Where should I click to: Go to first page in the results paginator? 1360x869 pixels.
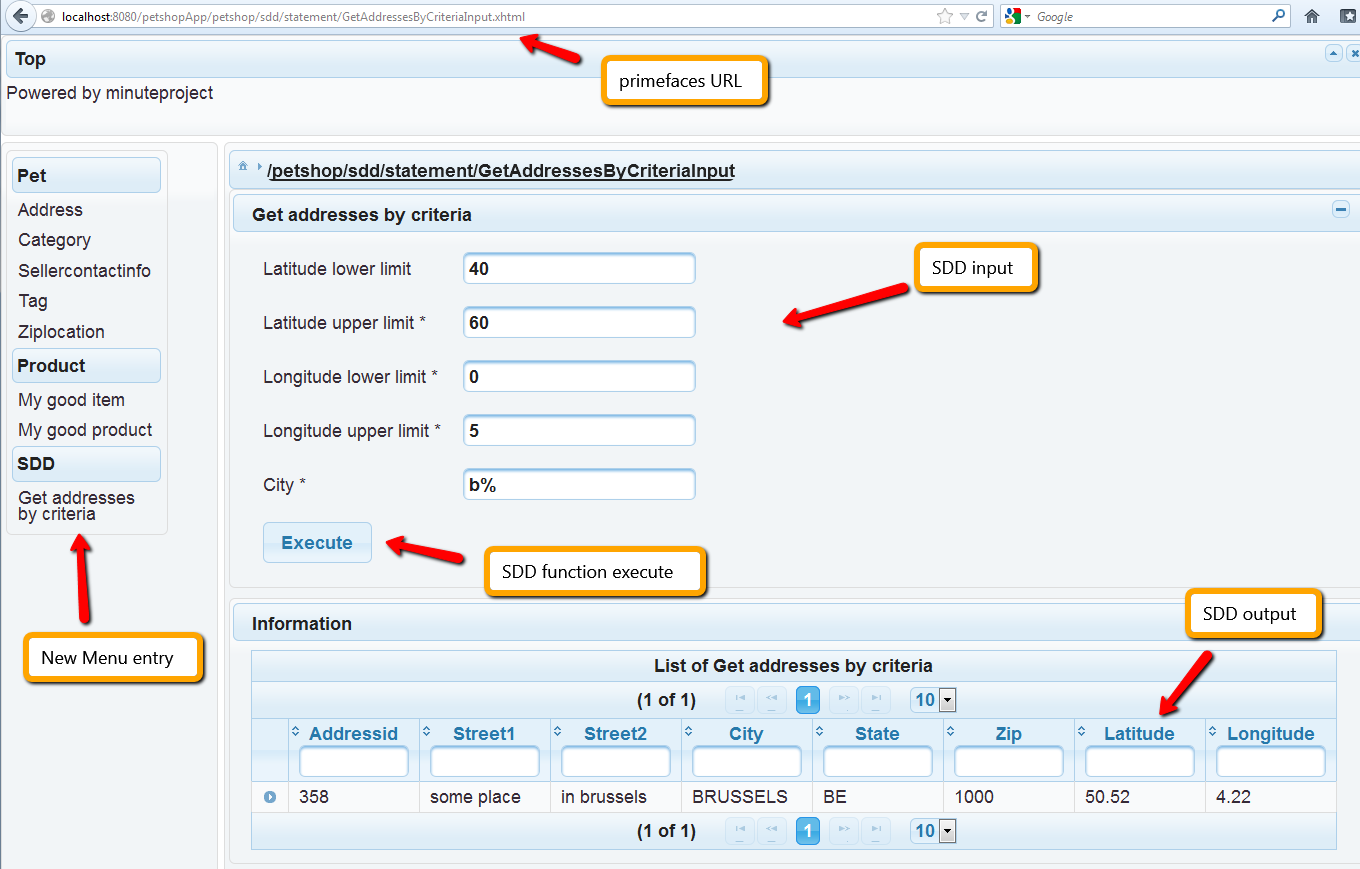click(x=740, y=700)
